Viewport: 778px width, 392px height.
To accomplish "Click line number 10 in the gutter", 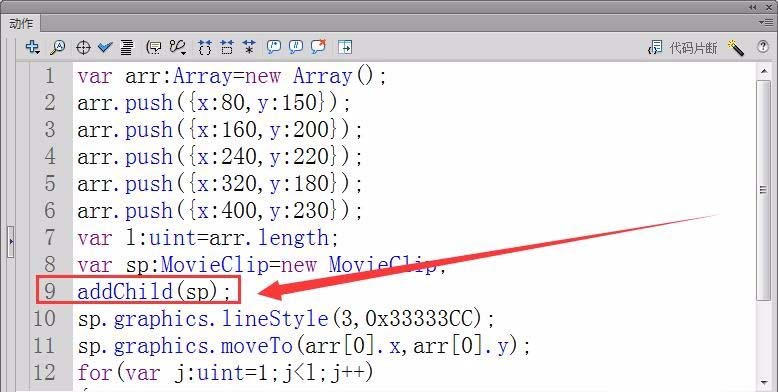I will (44, 318).
